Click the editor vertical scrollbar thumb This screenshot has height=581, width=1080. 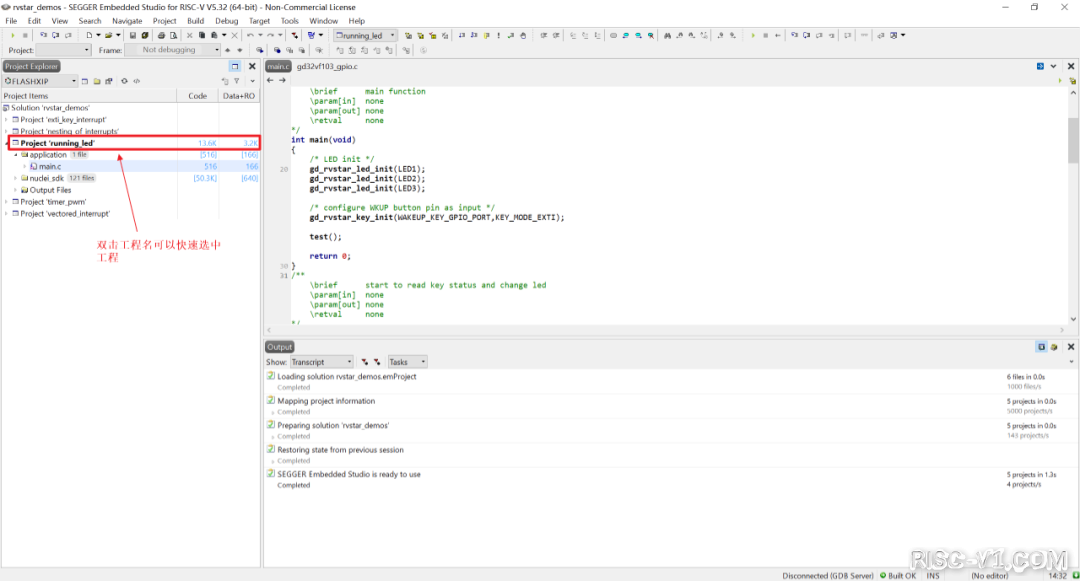(x=1073, y=140)
